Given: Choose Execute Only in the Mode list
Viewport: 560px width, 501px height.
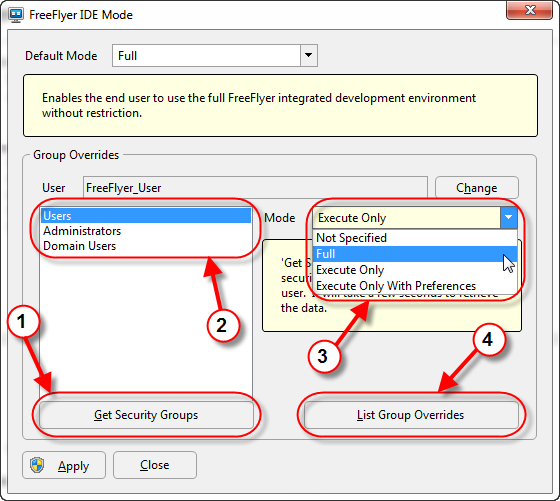Looking at the screenshot, I should pos(415,270).
